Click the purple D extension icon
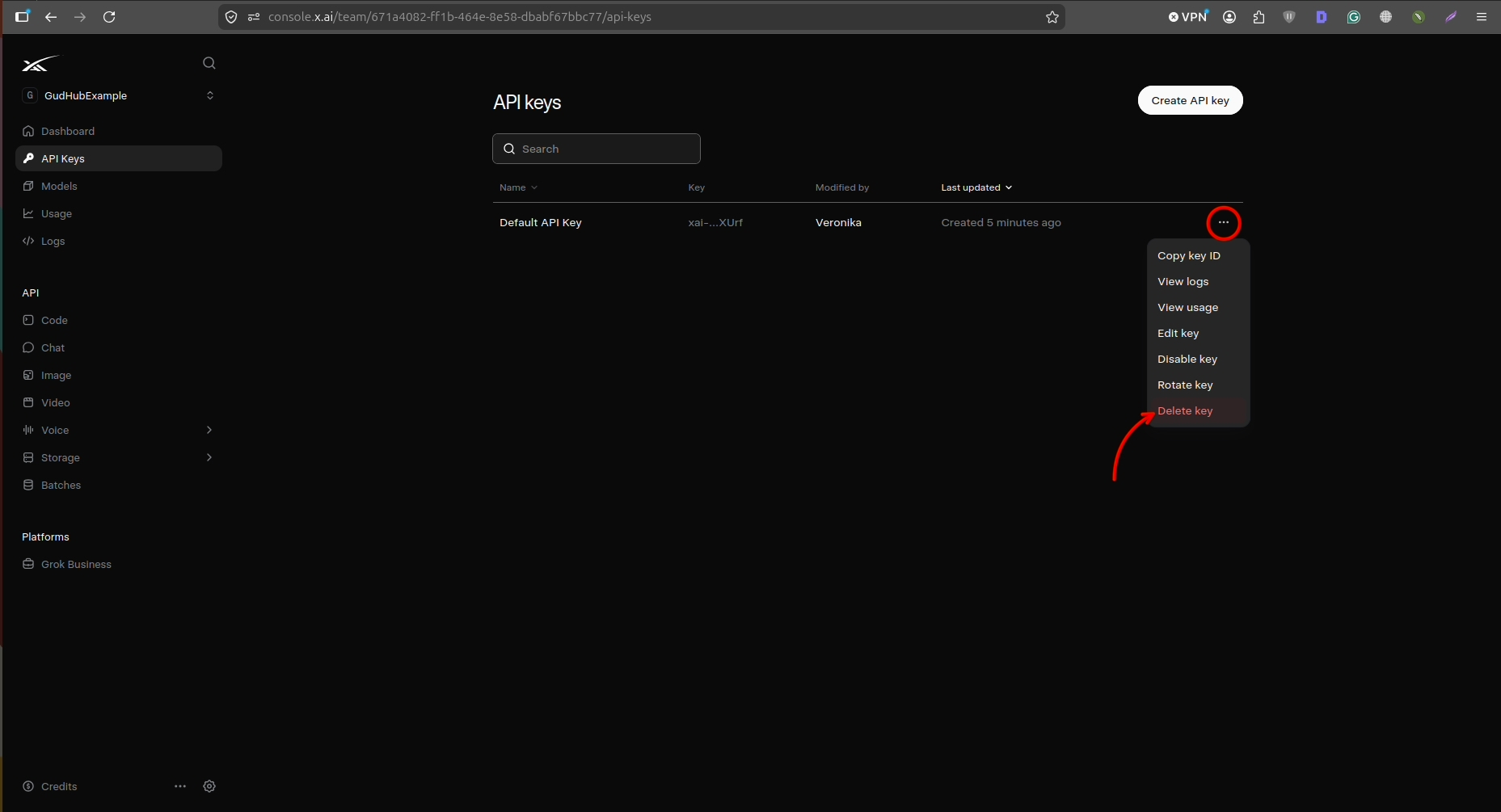The height and width of the screenshot is (812, 1501). pos(1322,17)
